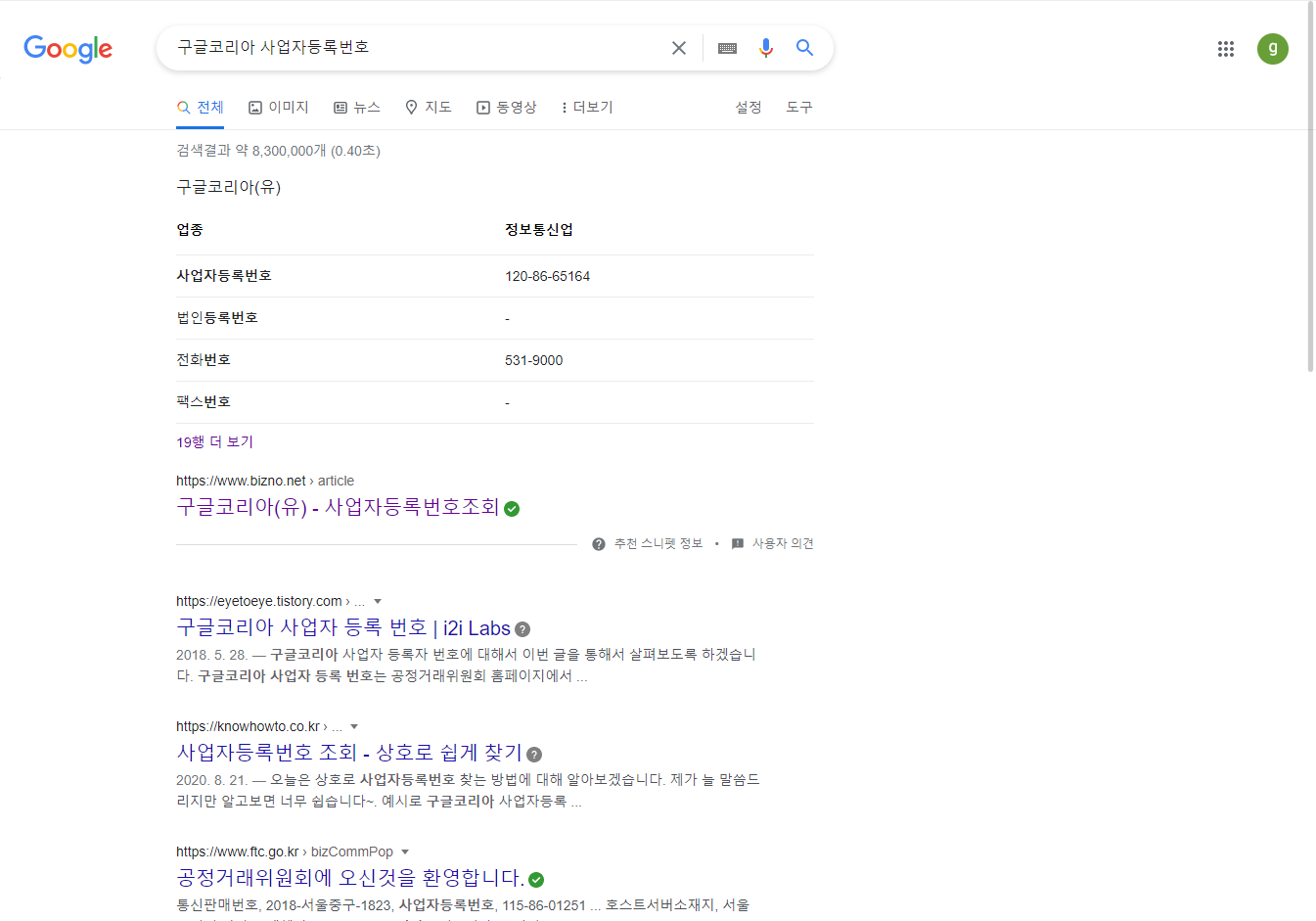Submit search with magnifier icon
The width and height of the screenshot is (1316, 921).
(x=804, y=48)
